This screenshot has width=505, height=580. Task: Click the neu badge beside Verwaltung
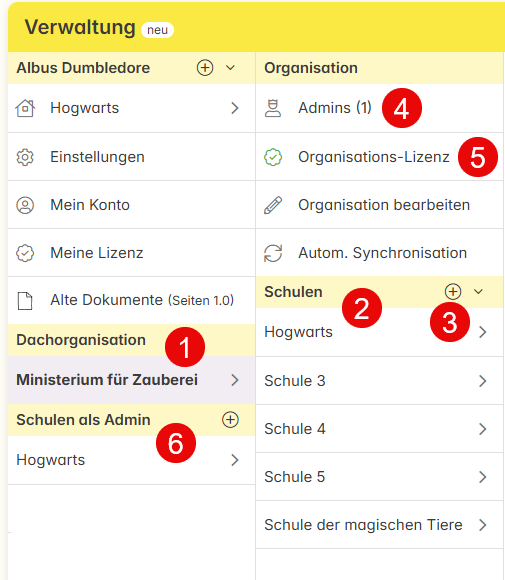(157, 30)
